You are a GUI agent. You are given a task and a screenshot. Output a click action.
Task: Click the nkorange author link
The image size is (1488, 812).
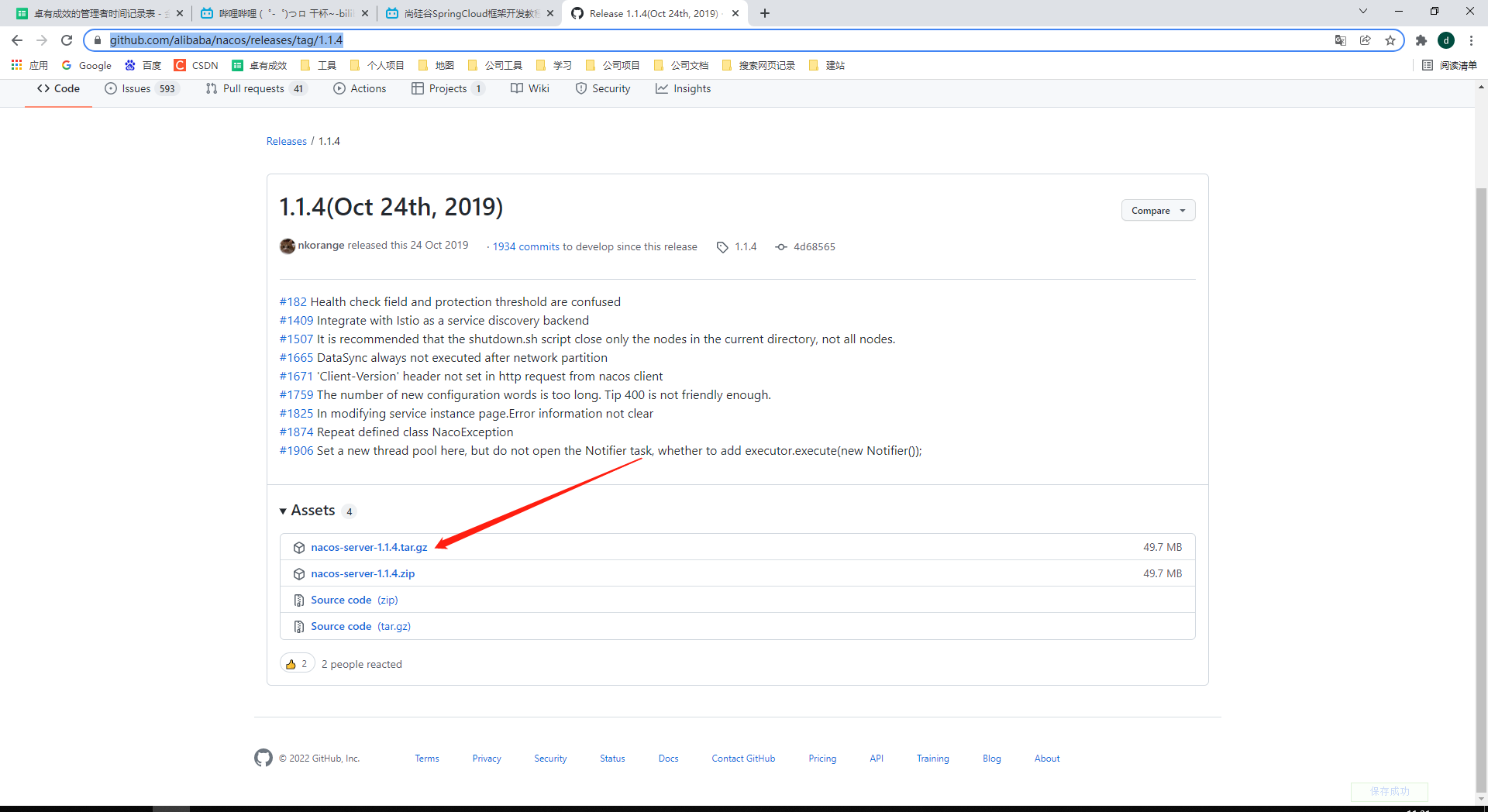coord(321,246)
